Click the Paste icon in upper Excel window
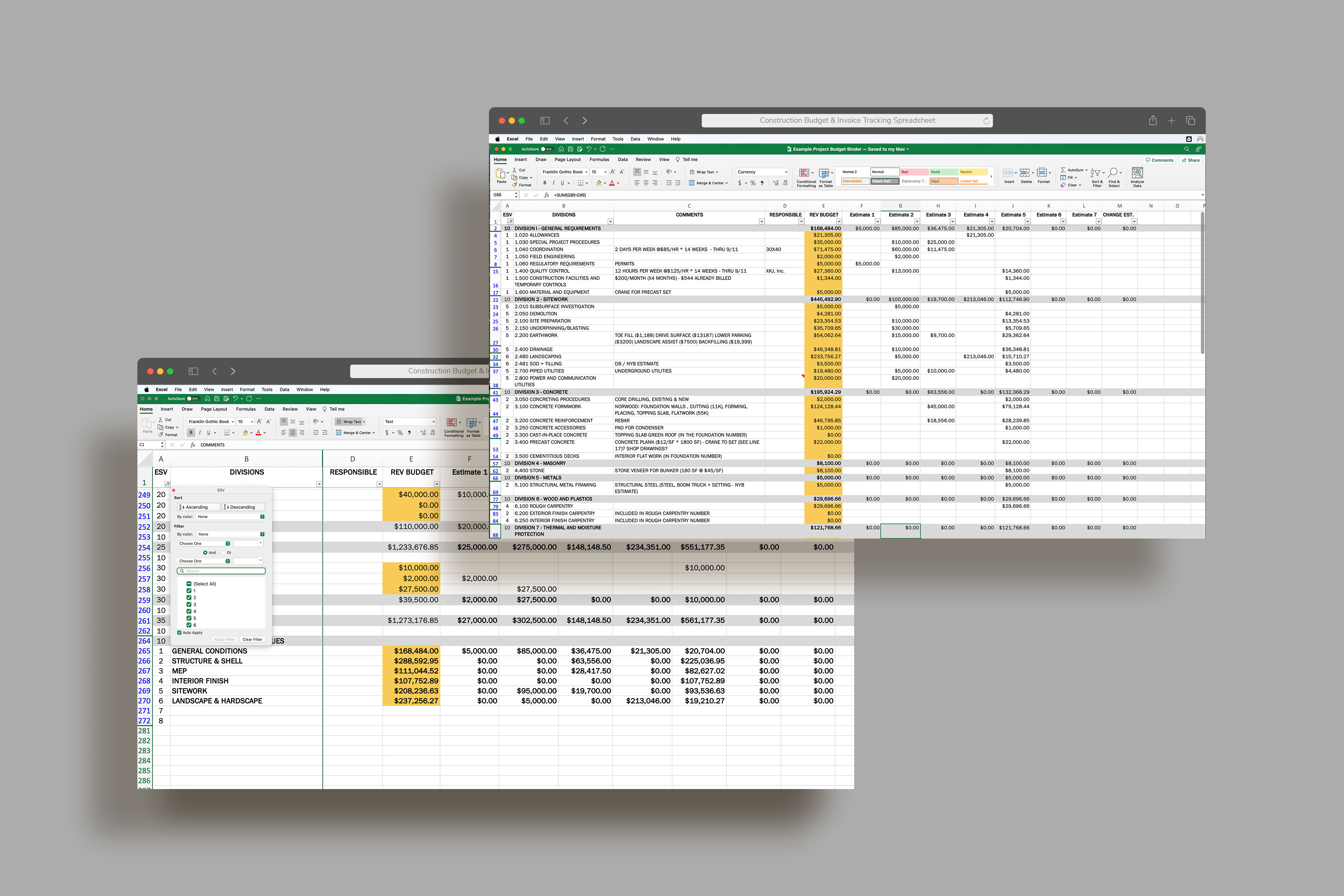This screenshot has width=1344, height=896. coord(501,174)
